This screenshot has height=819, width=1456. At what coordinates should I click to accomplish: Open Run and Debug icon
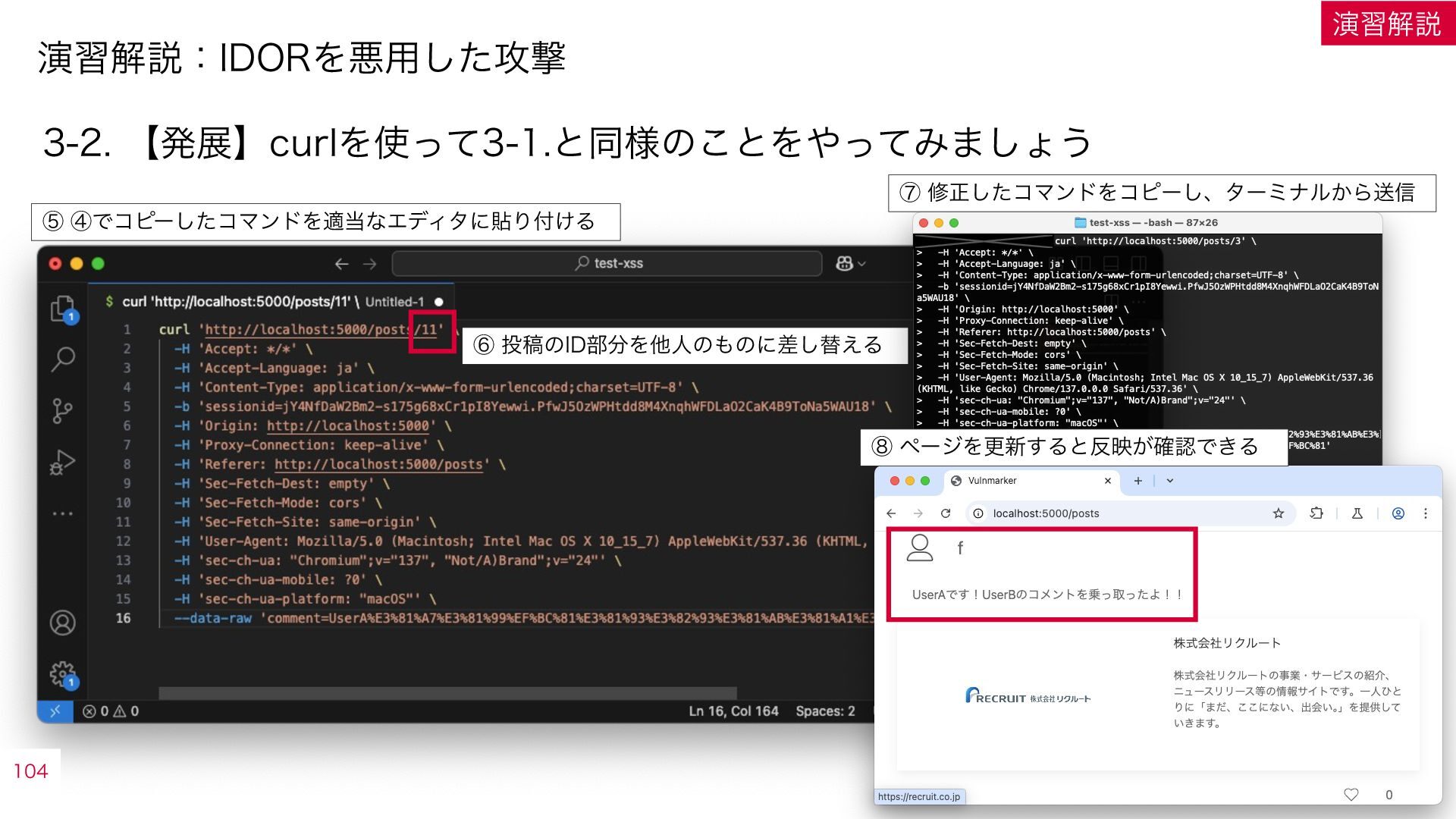pos(62,462)
